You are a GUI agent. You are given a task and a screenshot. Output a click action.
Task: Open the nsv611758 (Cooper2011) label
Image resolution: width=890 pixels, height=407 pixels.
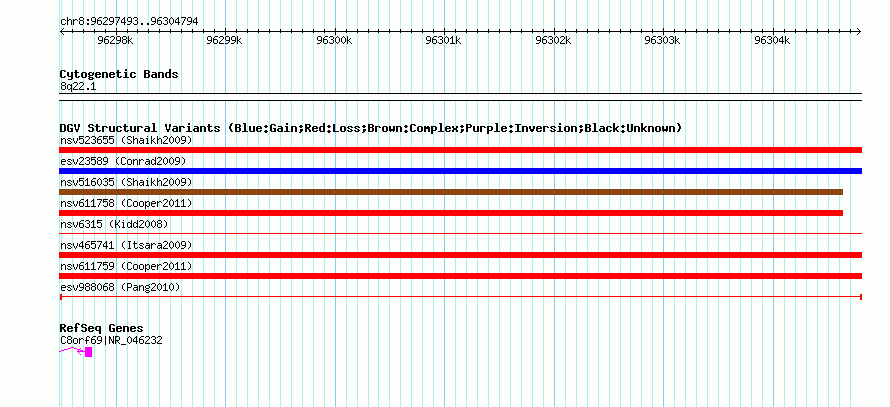click(x=126, y=203)
